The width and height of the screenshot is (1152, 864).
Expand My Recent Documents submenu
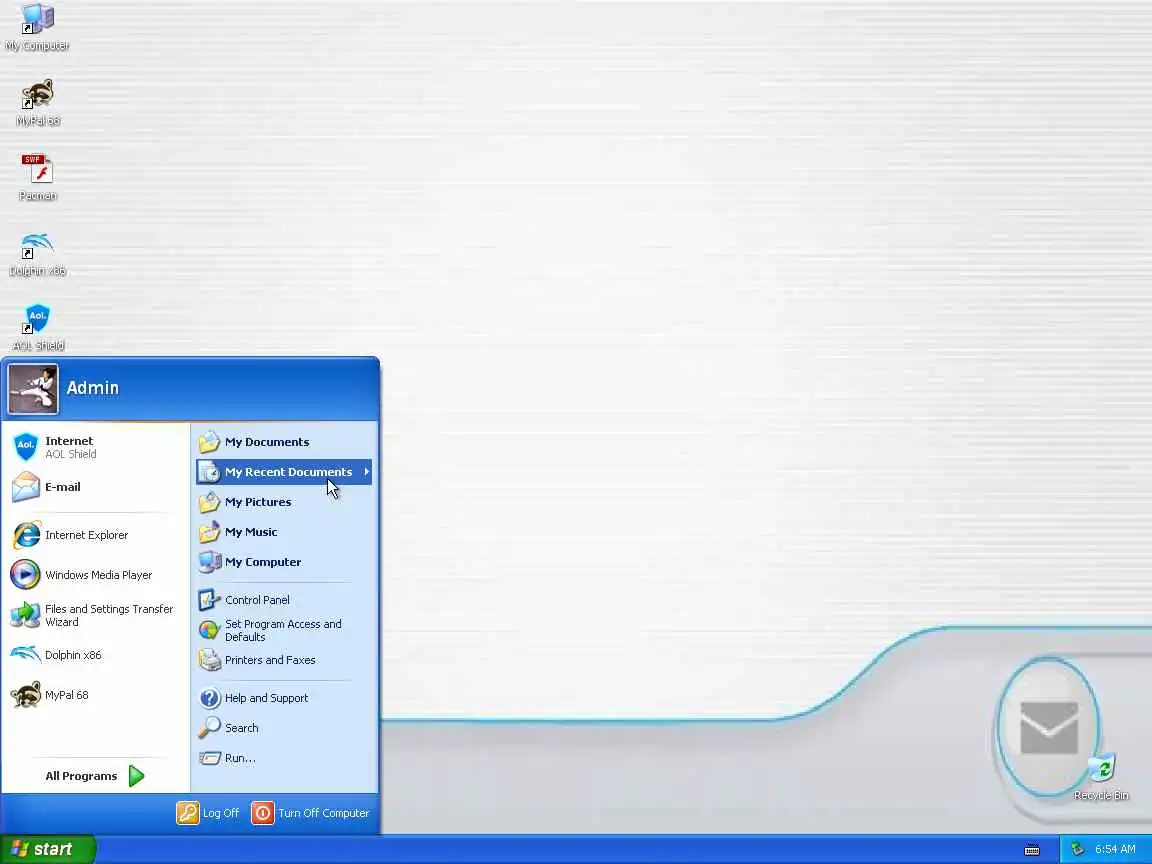[284, 472]
